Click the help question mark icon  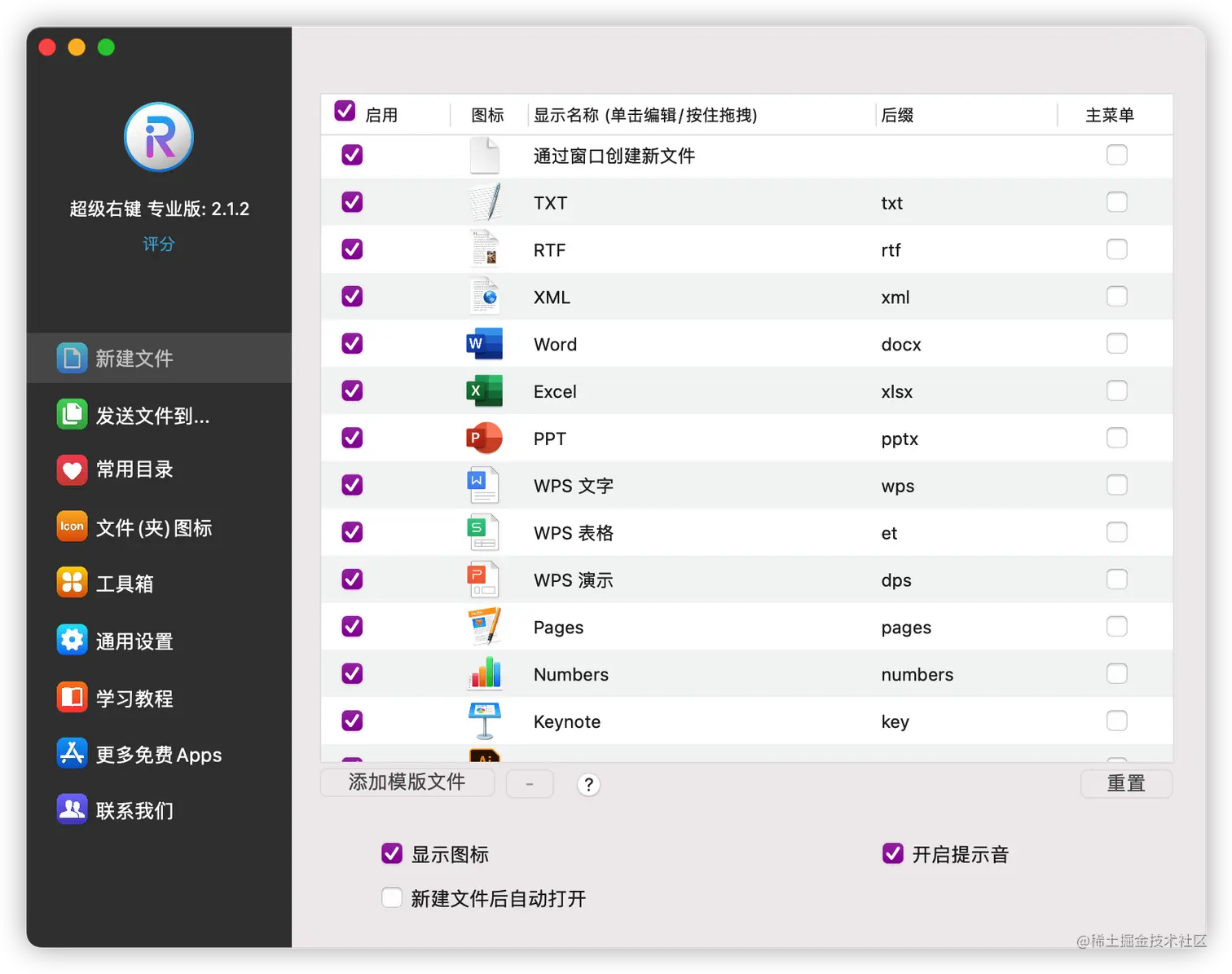588,784
